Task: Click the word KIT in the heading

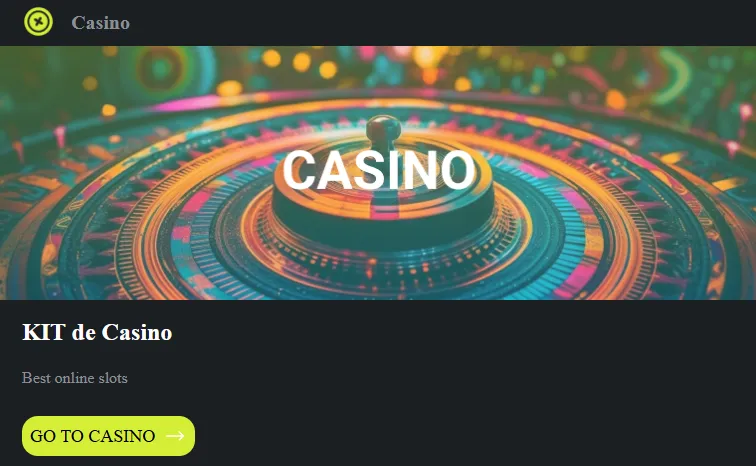Action: tap(44, 332)
